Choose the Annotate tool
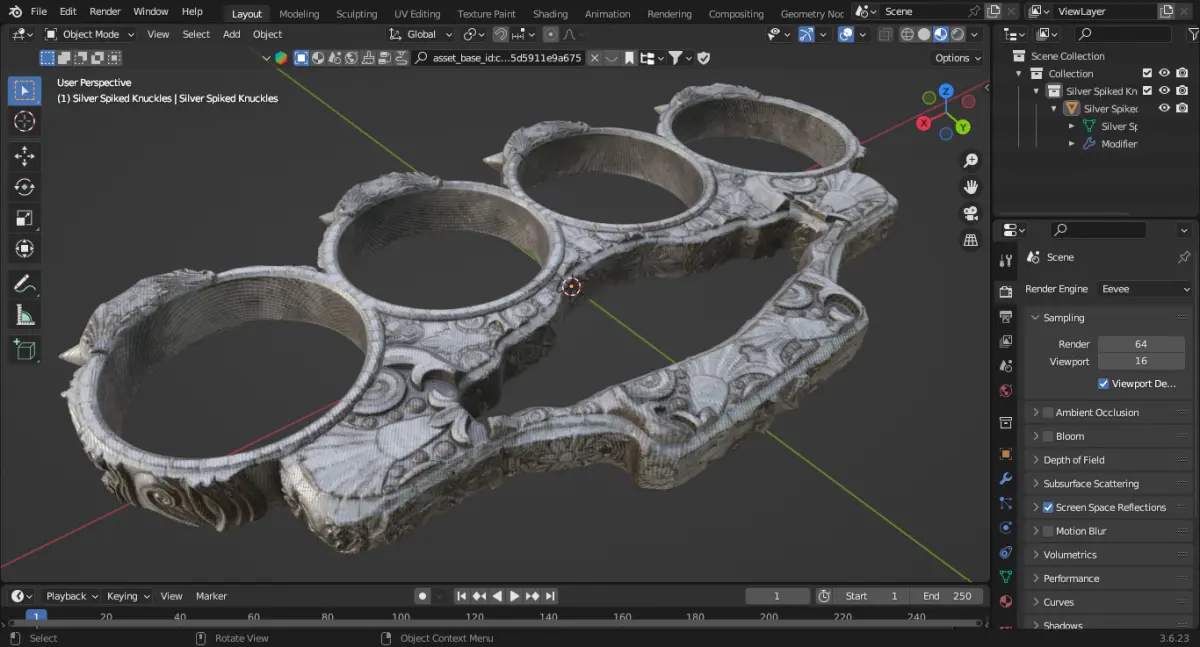Screen dimensions: 1200x647 [25, 284]
